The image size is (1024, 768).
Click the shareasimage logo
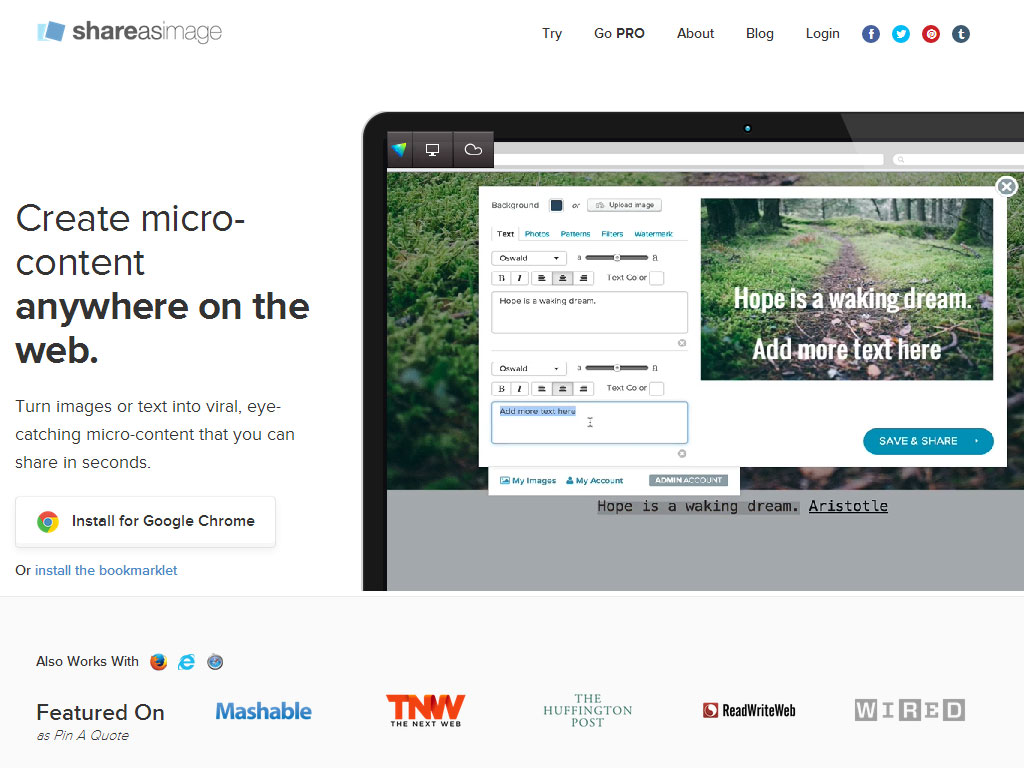pyautogui.click(x=129, y=31)
